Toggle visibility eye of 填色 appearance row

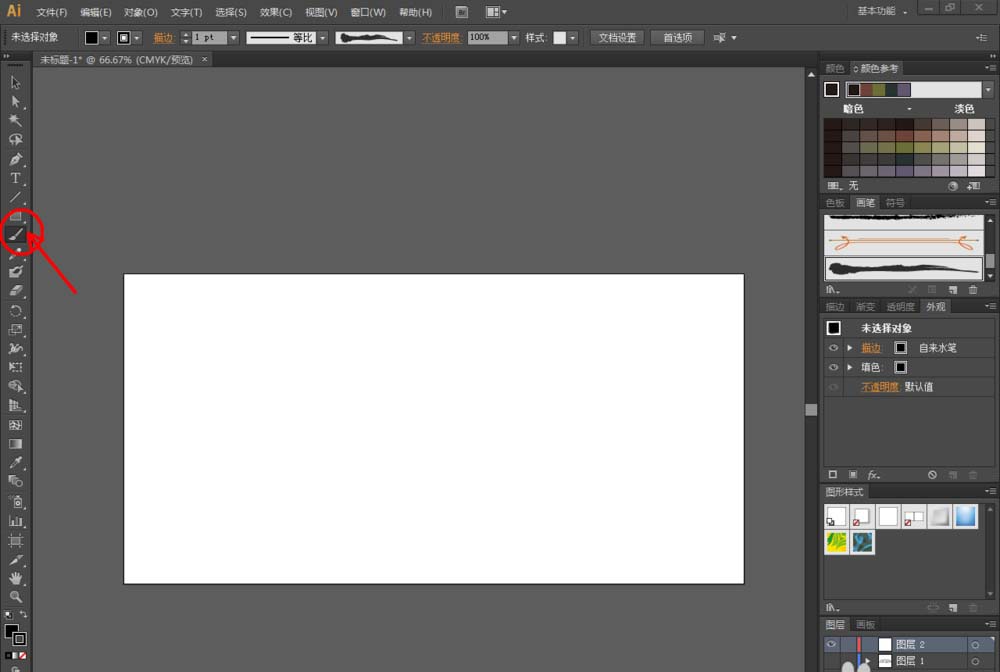pyautogui.click(x=833, y=367)
